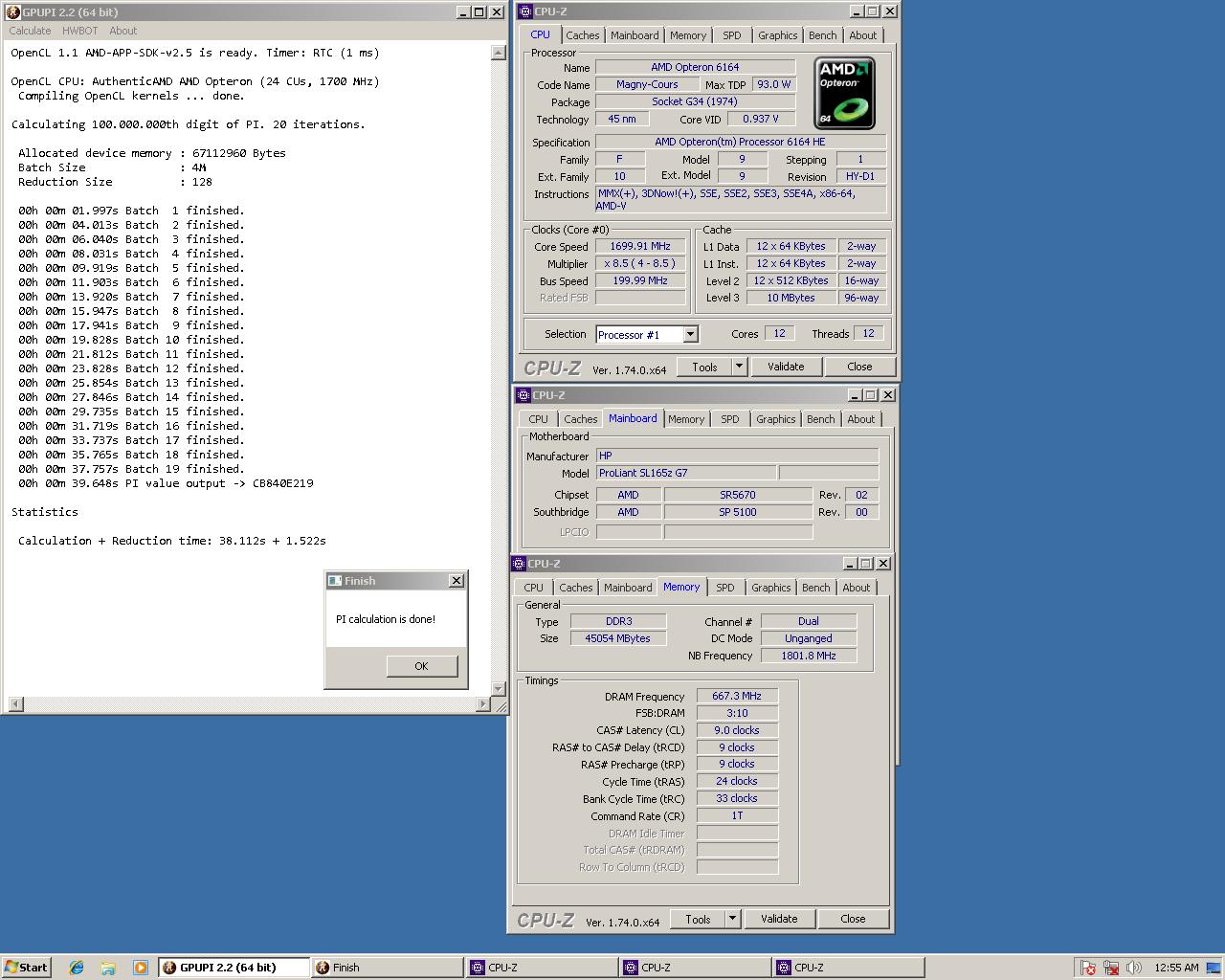Click the processor name field 'AMD Opteron 6164'
Image resolution: width=1225 pixels, height=980 pixels.
point(695,67)
